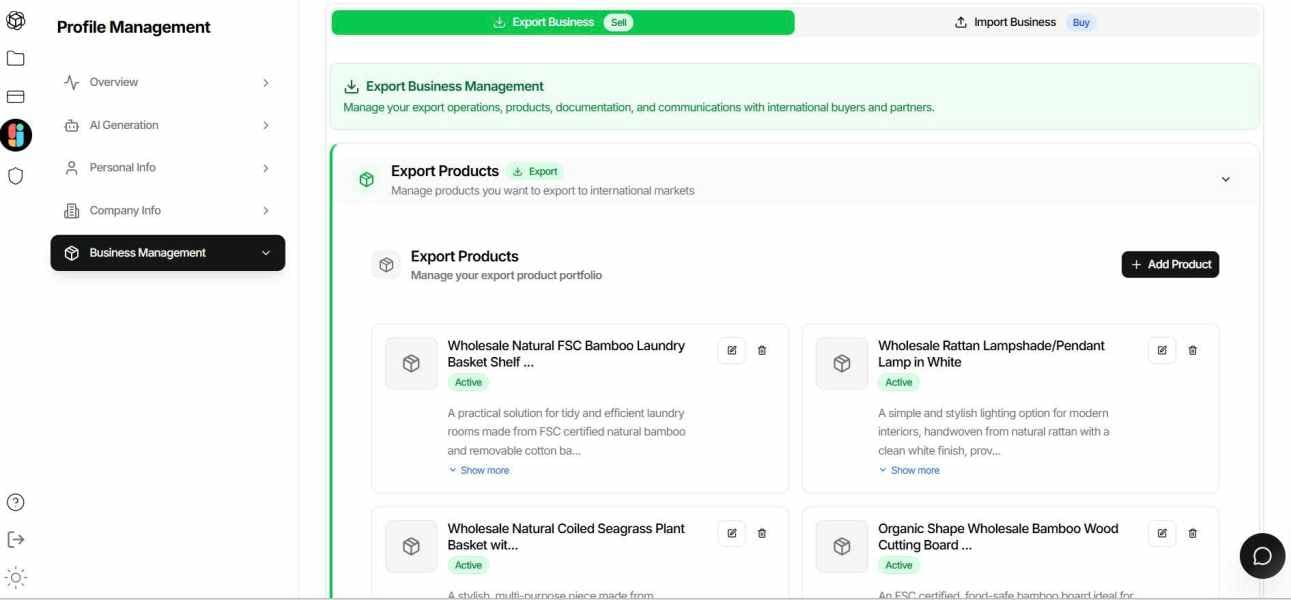Click the edit icon on the Bamboo Cutting Board card

click(1161, 533)
